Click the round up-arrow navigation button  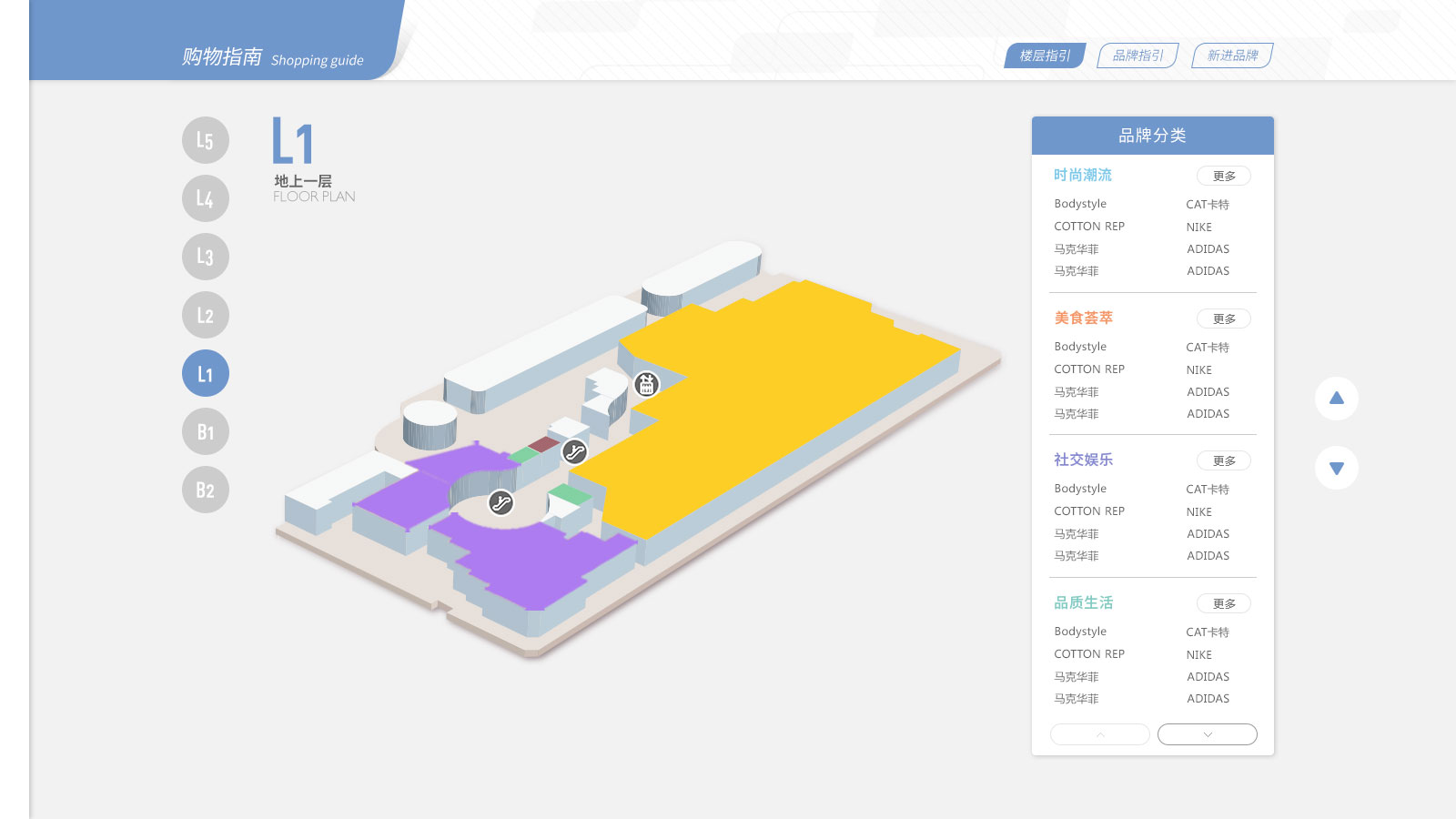tap(1337, 399)
